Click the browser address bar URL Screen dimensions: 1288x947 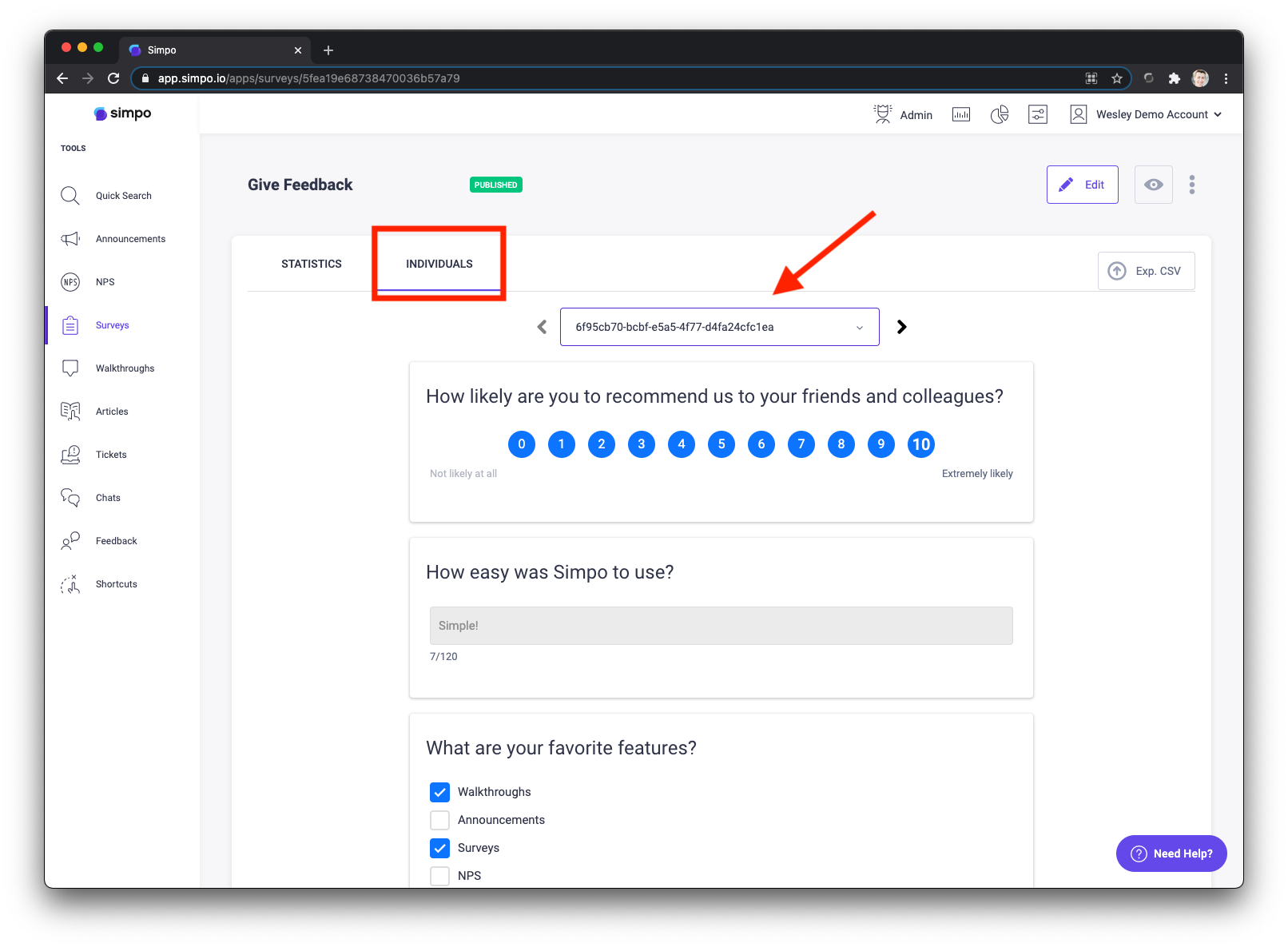tap(308, 78)
